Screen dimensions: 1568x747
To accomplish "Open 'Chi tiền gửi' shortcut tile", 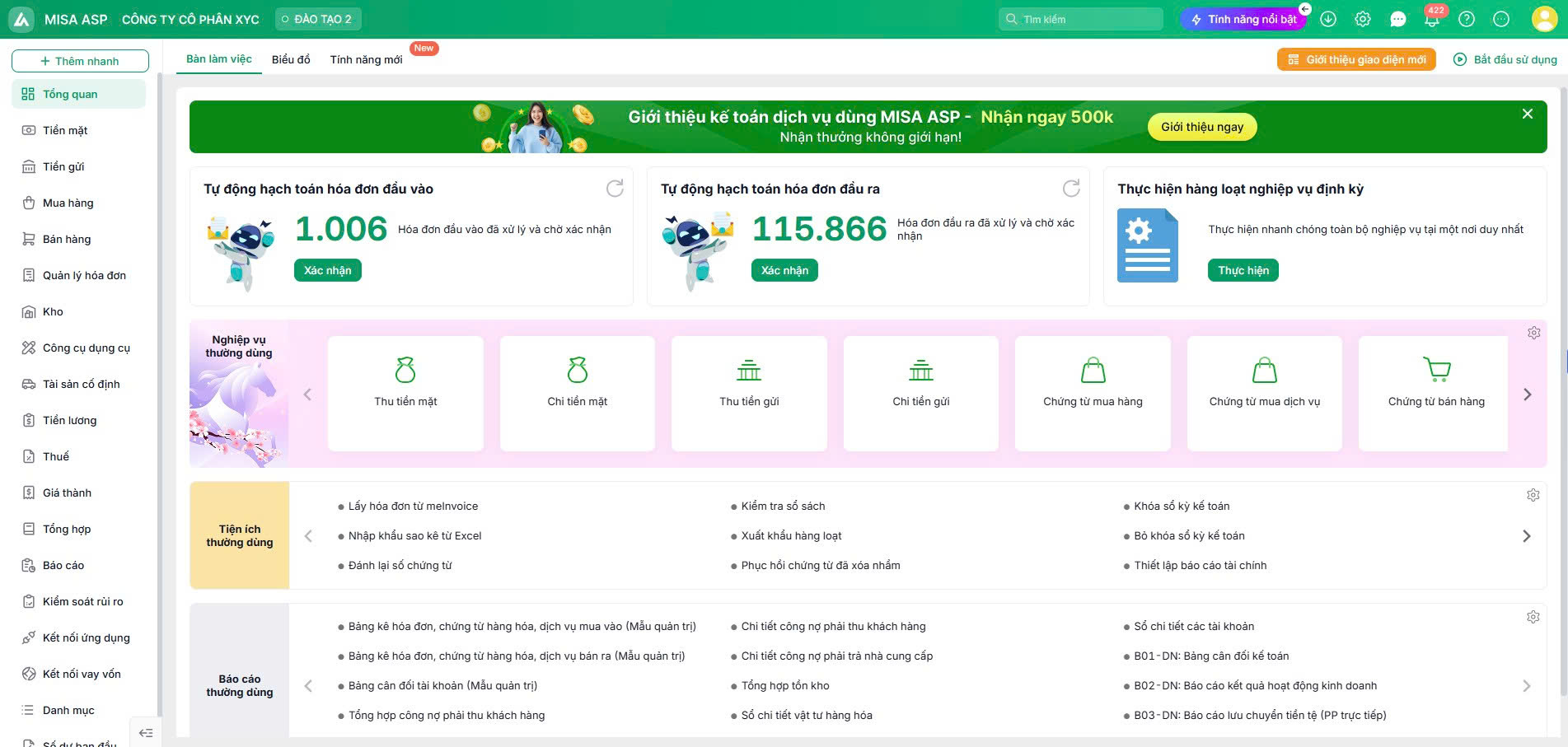I will coord(921,393).
